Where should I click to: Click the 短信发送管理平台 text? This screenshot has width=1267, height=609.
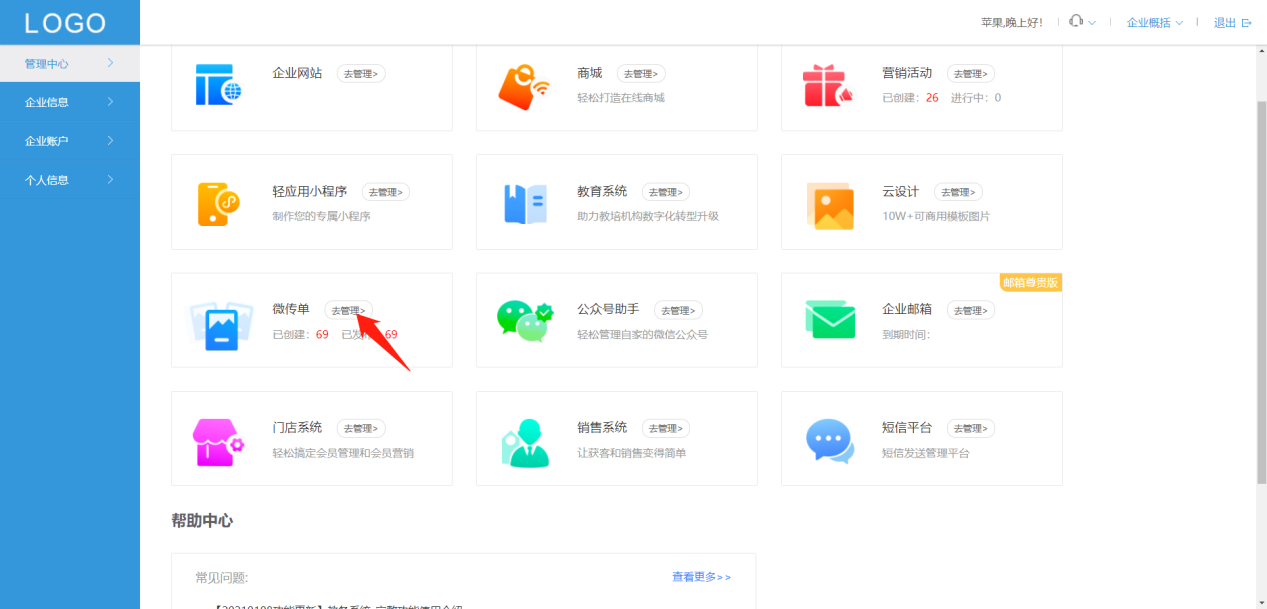point(926,453)
